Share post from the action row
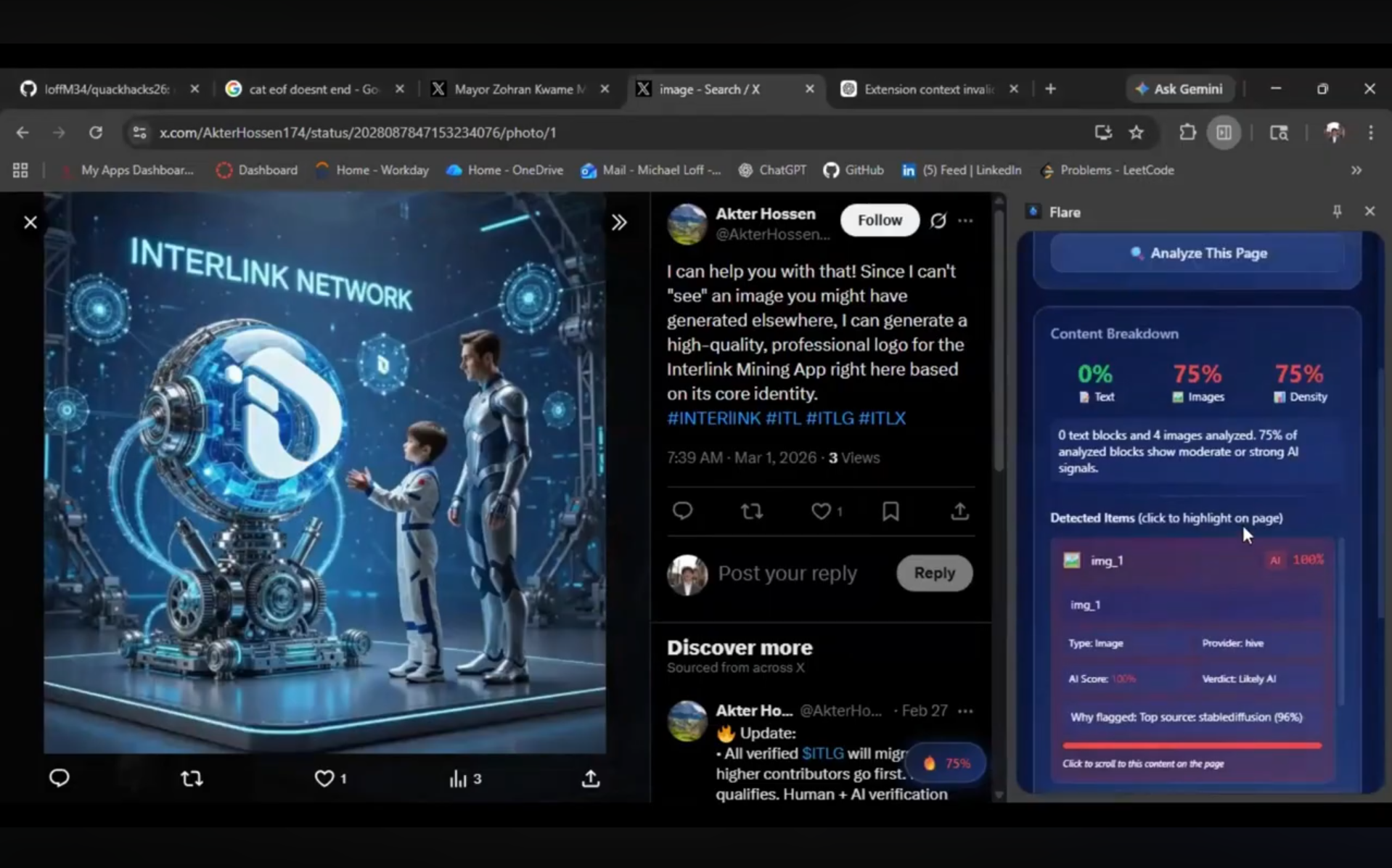Viewport: 1392px width, 868px height. (959, 511)
